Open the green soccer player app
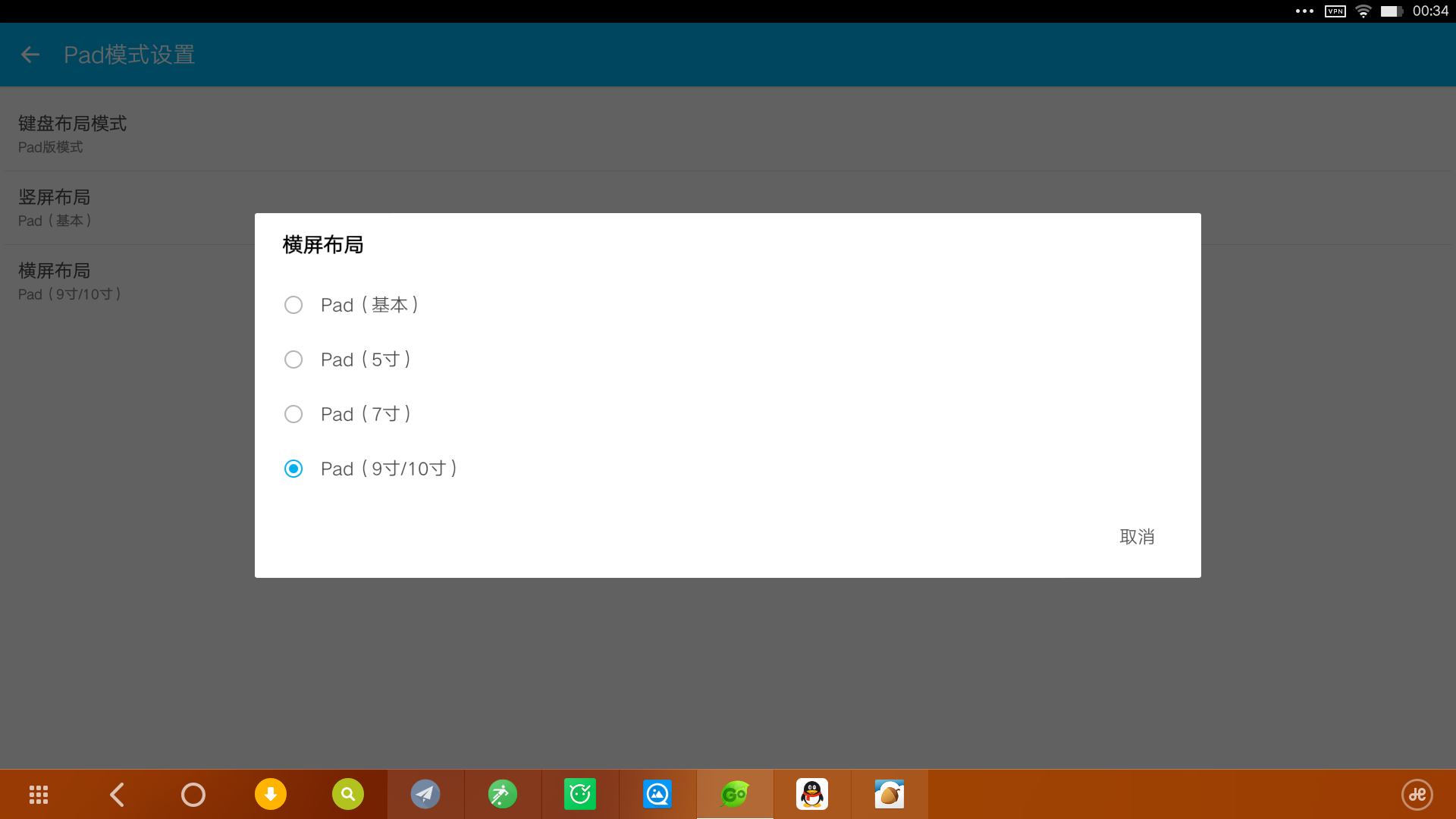Screen dimensions: 1456x819 pos(503,795)
